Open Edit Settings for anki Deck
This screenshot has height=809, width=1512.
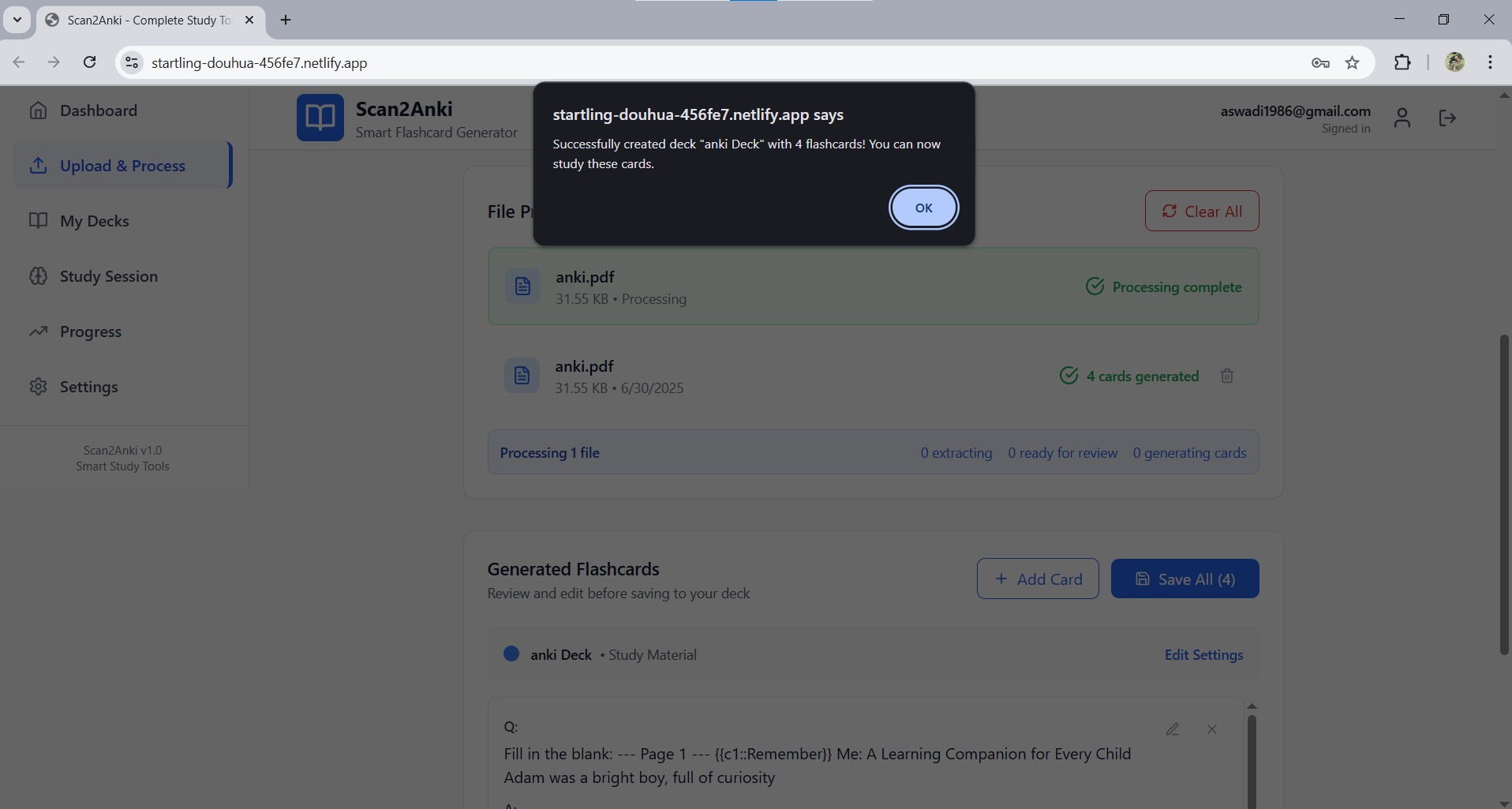pyautogui.click(x=1203, y=655)
